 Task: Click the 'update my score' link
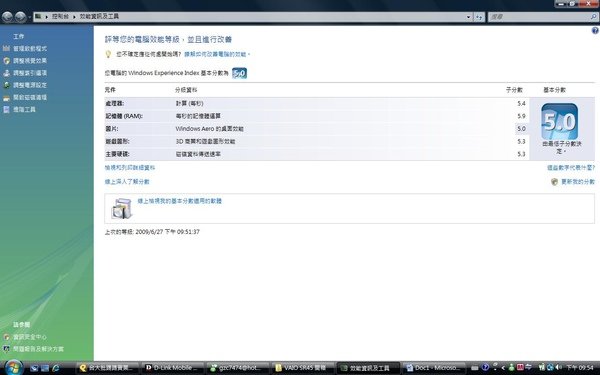point(578,182)
